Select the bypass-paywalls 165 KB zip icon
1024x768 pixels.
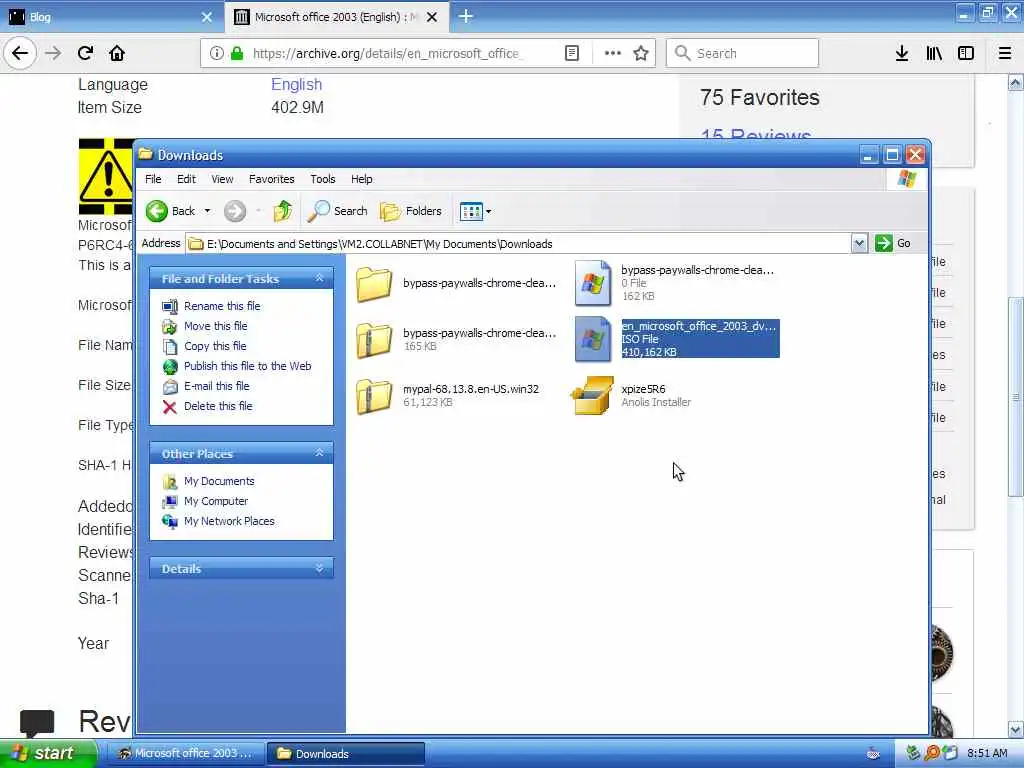pos(374,340)
